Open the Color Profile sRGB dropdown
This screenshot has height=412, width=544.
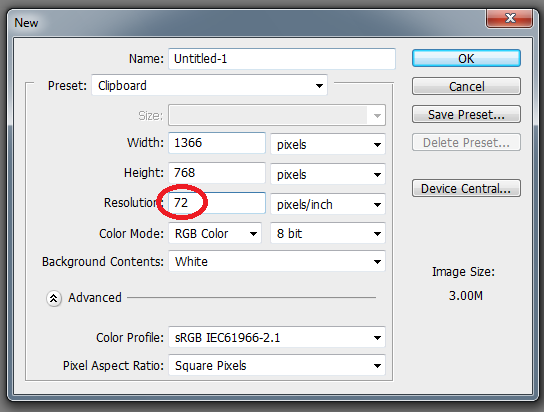click(x=277, y=337)
